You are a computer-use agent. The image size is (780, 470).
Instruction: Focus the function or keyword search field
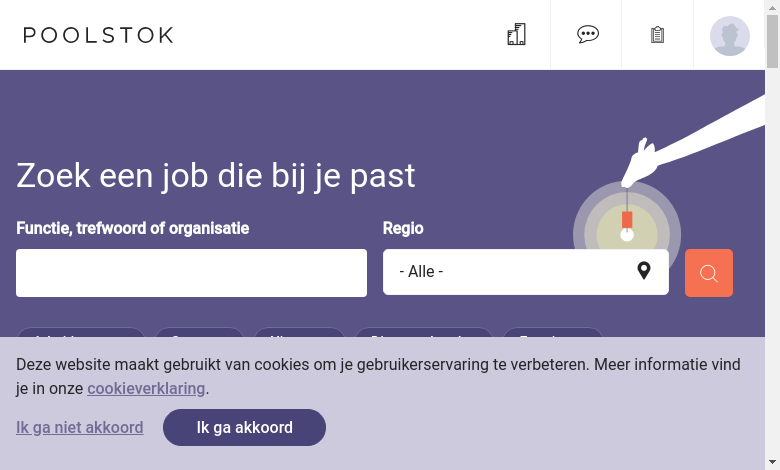pyautogui.click(x=192, y=273)
